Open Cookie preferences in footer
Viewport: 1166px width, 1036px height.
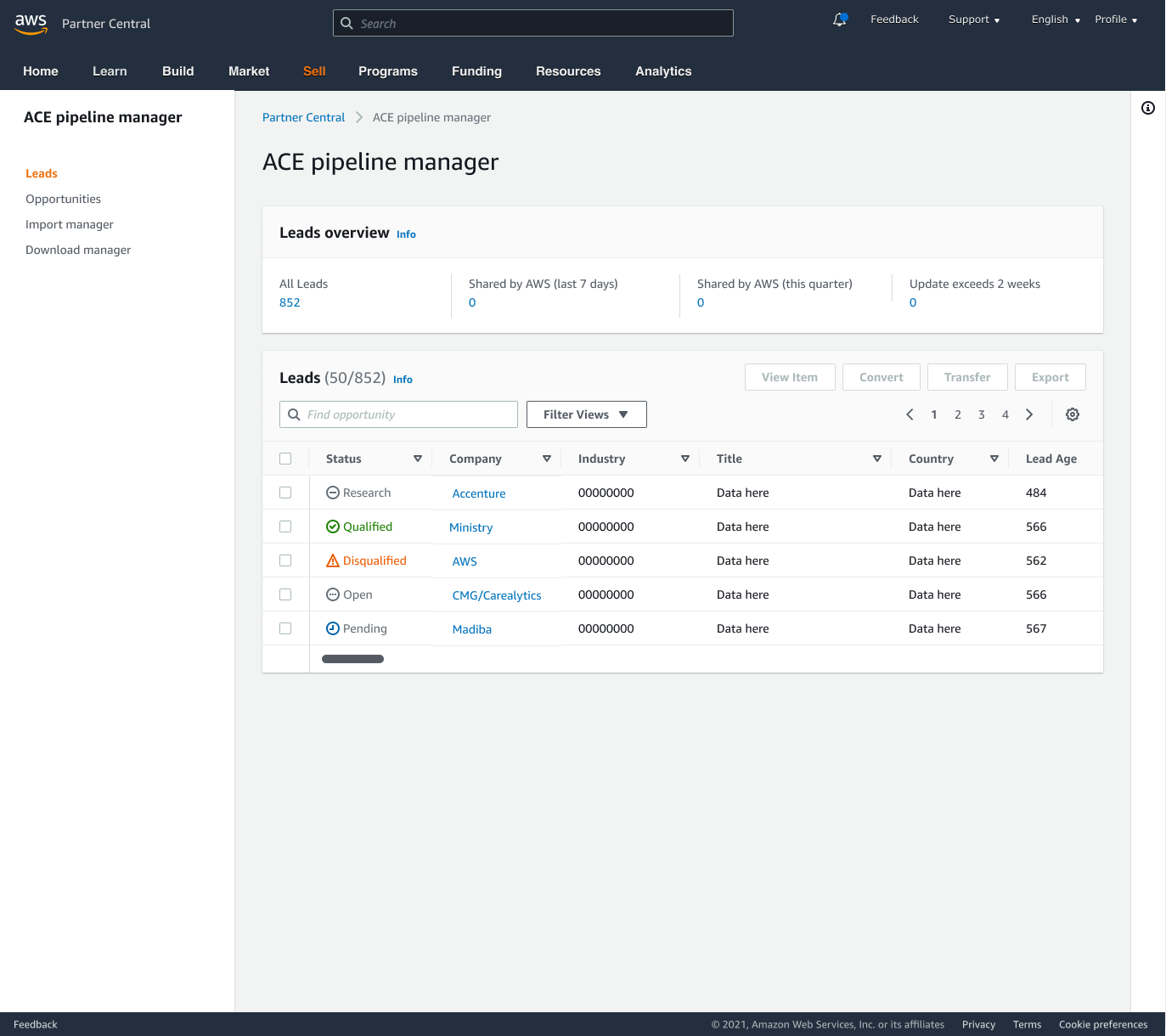(1103, 1024)
